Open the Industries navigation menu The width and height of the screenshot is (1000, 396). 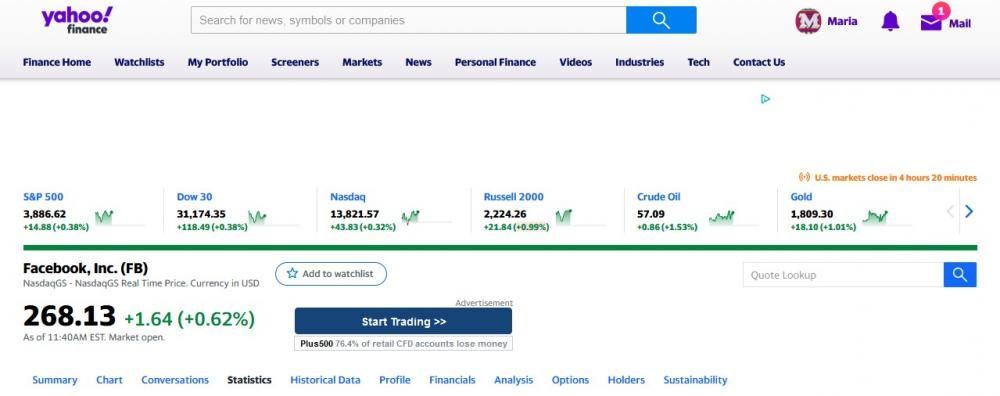(639, 62)
